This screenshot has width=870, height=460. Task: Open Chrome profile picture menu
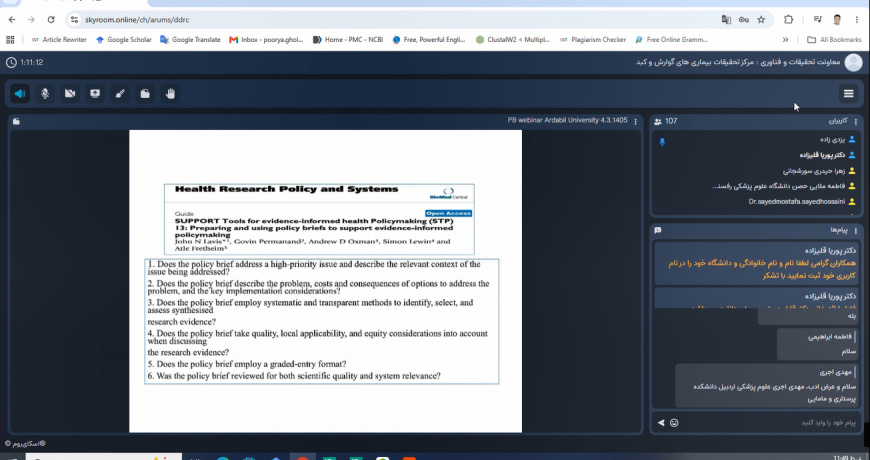(x=837, y=20)
